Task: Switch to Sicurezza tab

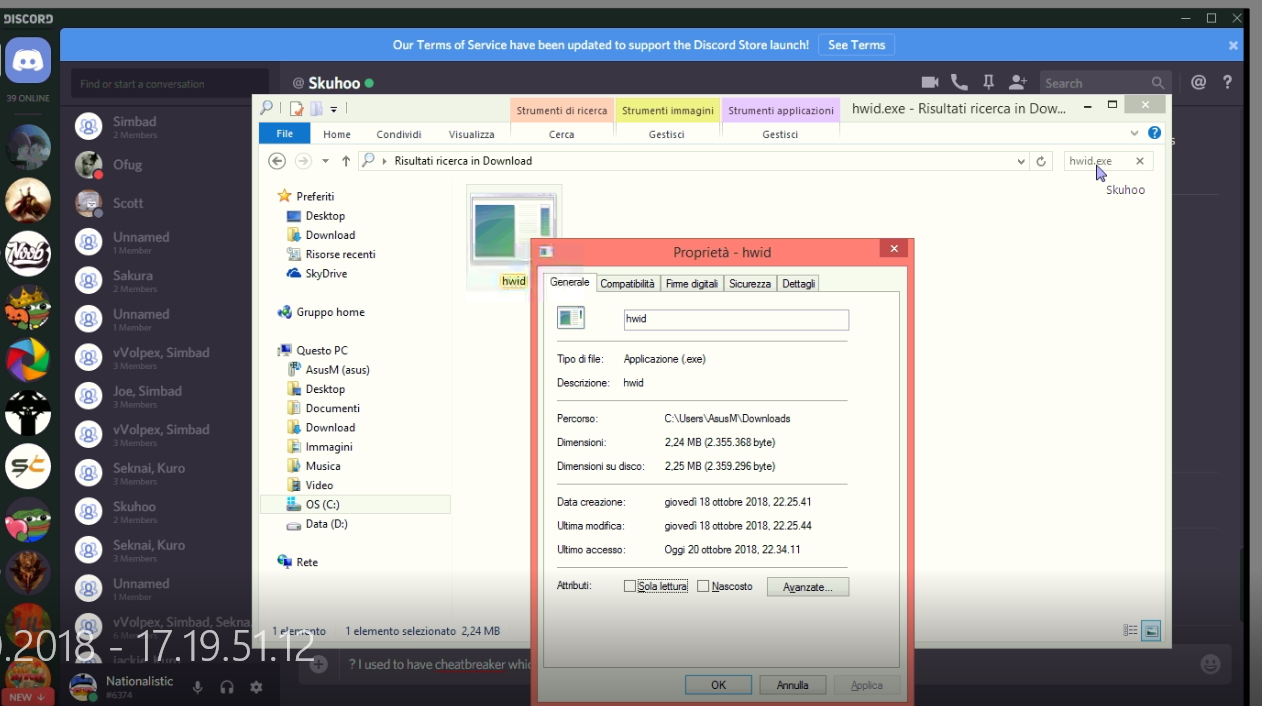Action: coord(750,284)
